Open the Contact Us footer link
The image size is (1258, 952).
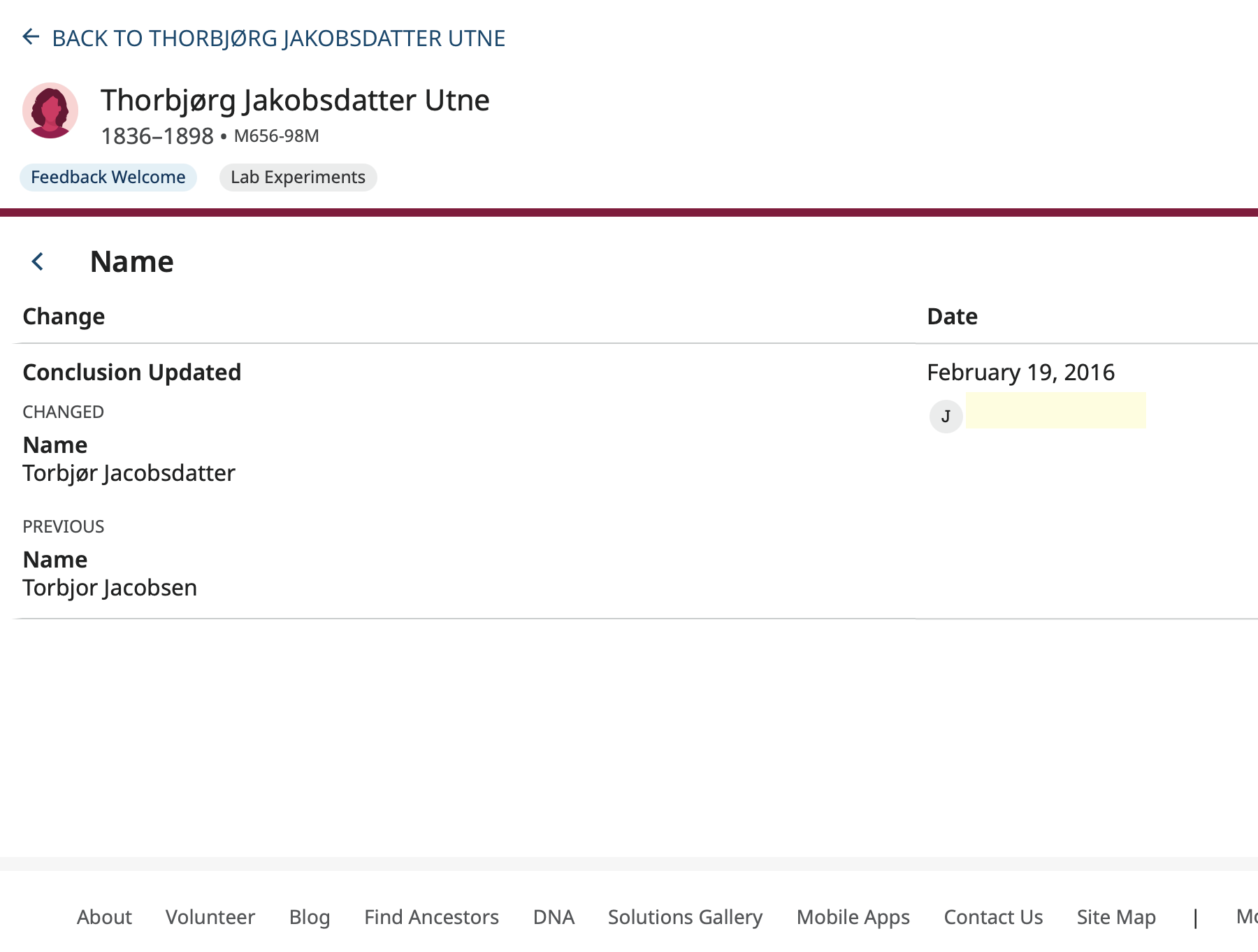pos(994,917)
